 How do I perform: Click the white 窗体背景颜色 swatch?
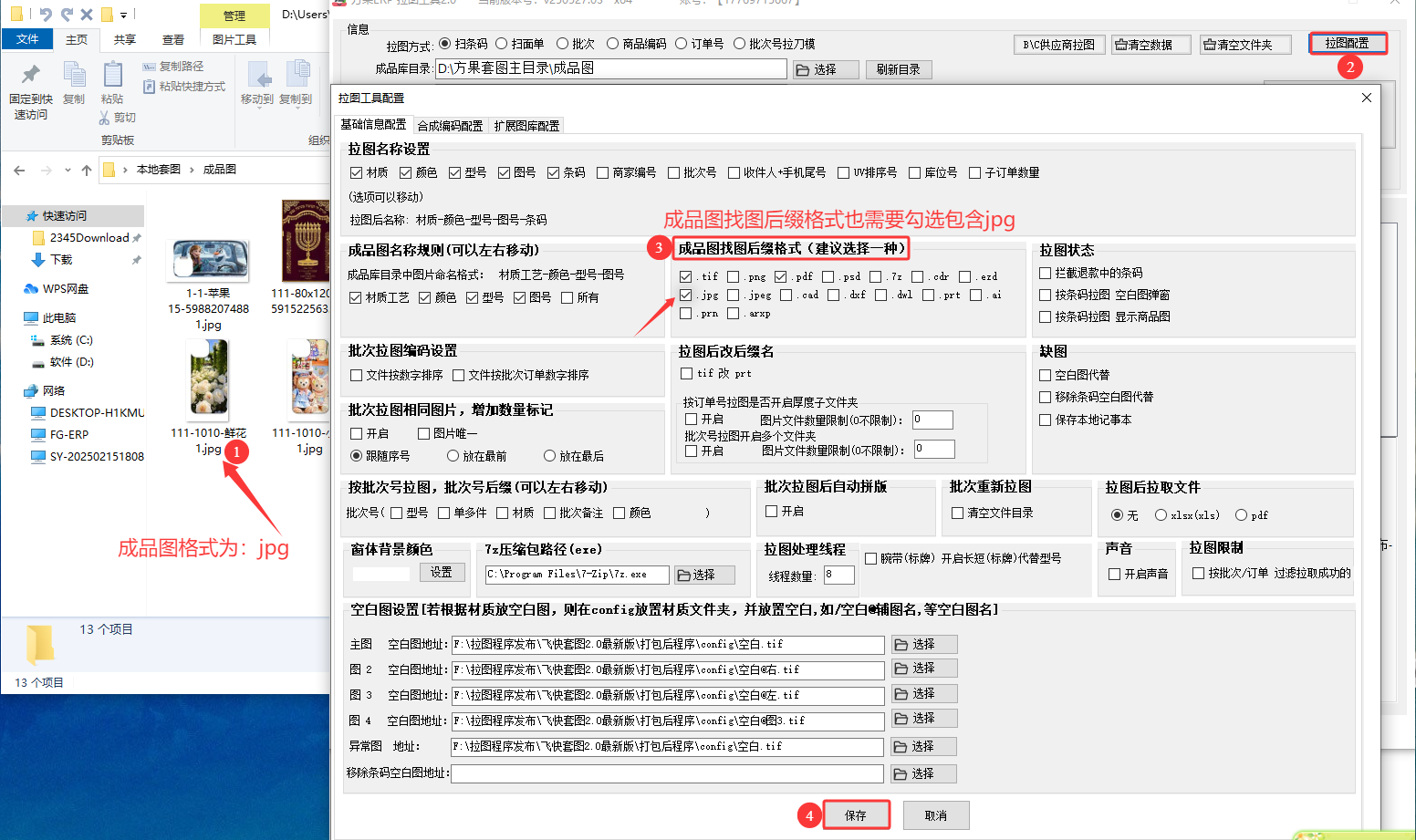(x=381, y=574)
